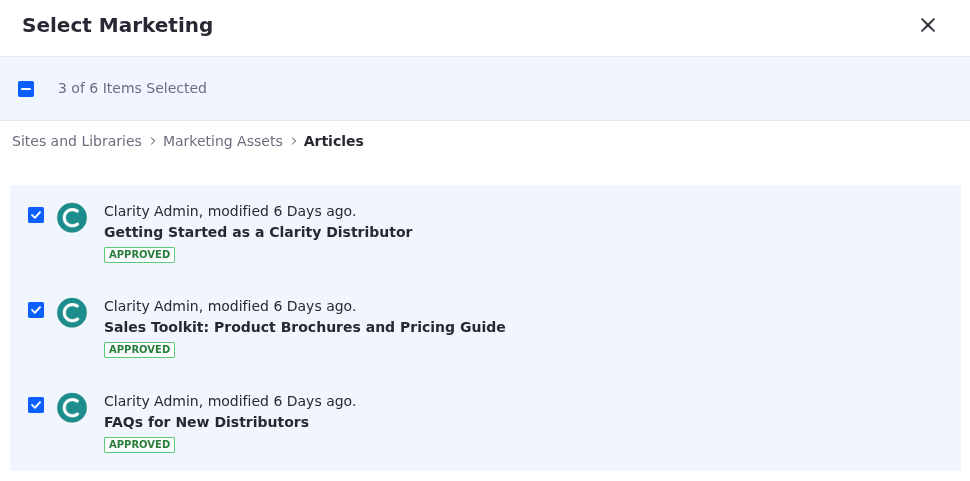This screenshot has width=970, height=481.
Task: Uncheck Sales Toolkit article checkbox
Action: [36, 310]
